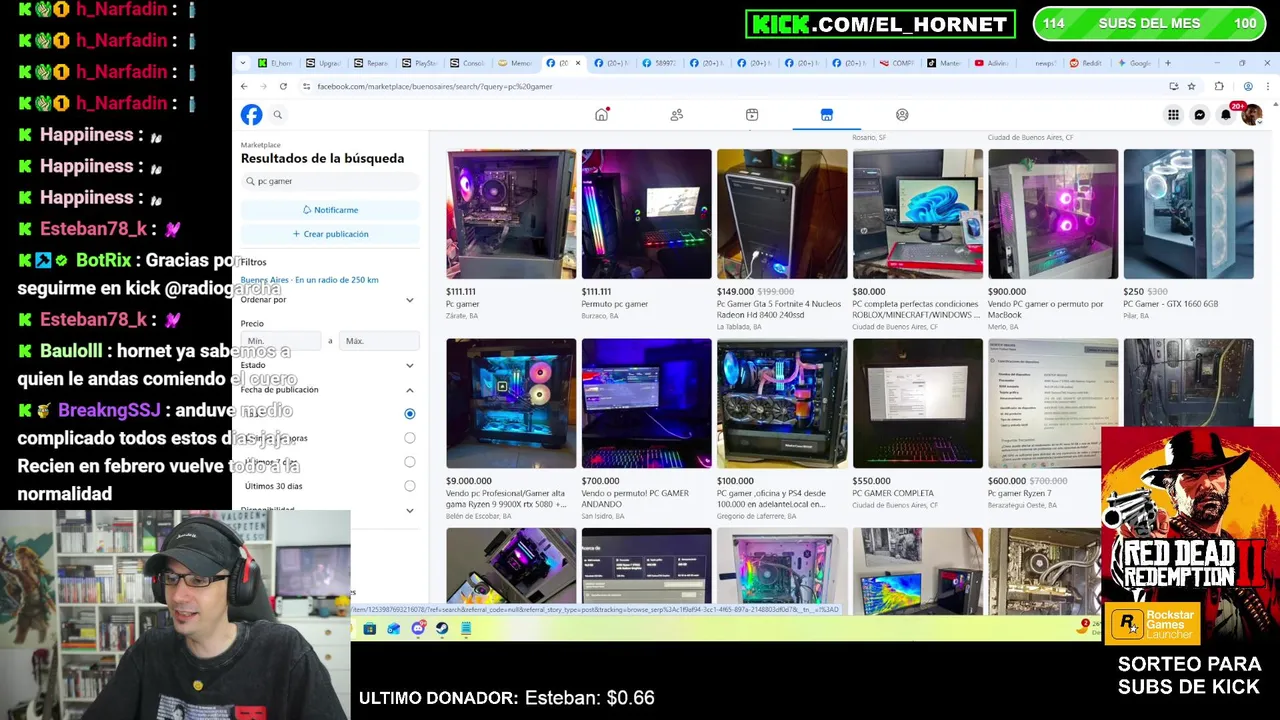The image size is (1280, 720).
Task: Open the Discord icon on the taskbar
Action: (418, 628)
